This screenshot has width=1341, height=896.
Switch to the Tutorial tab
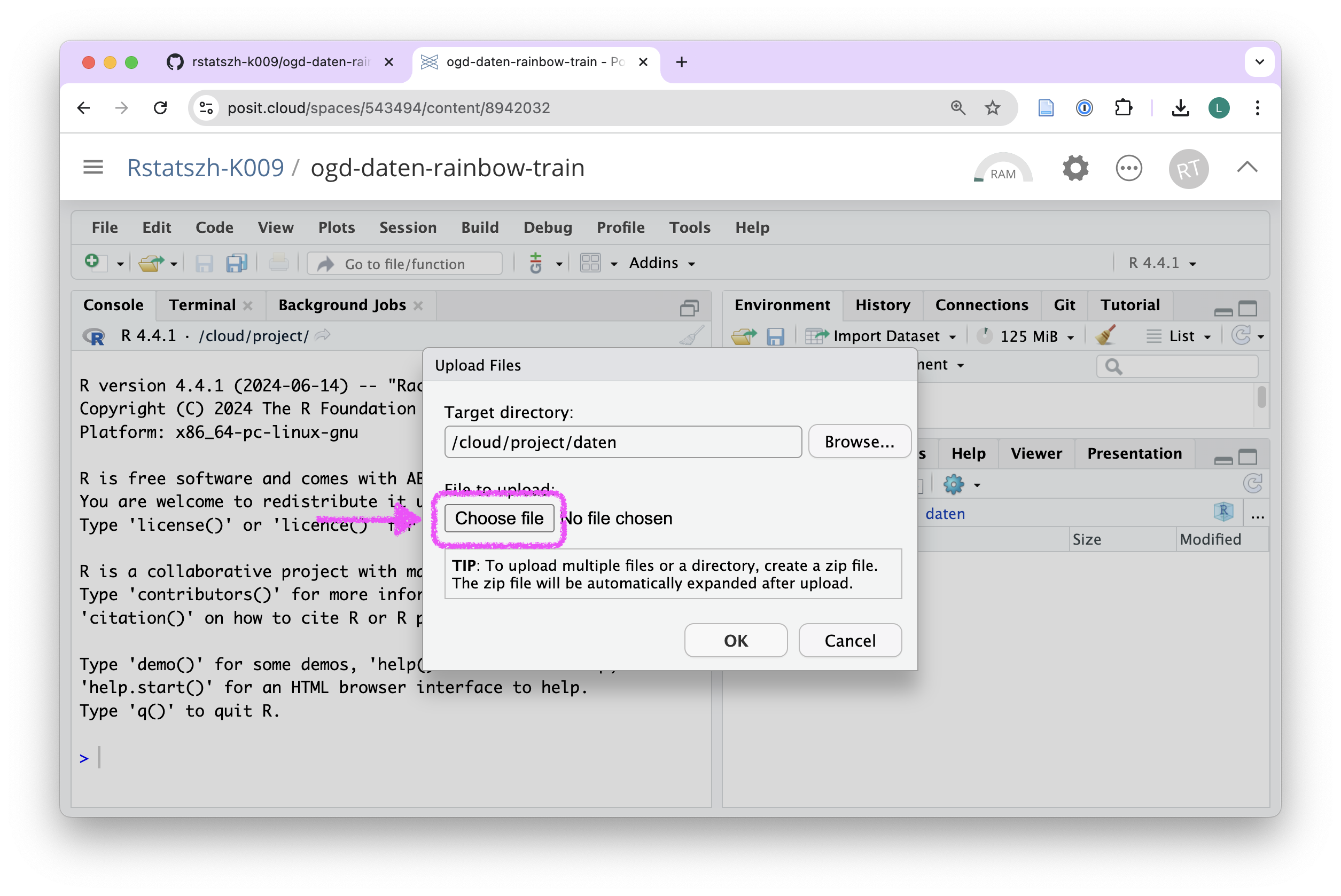(1130, 305)
